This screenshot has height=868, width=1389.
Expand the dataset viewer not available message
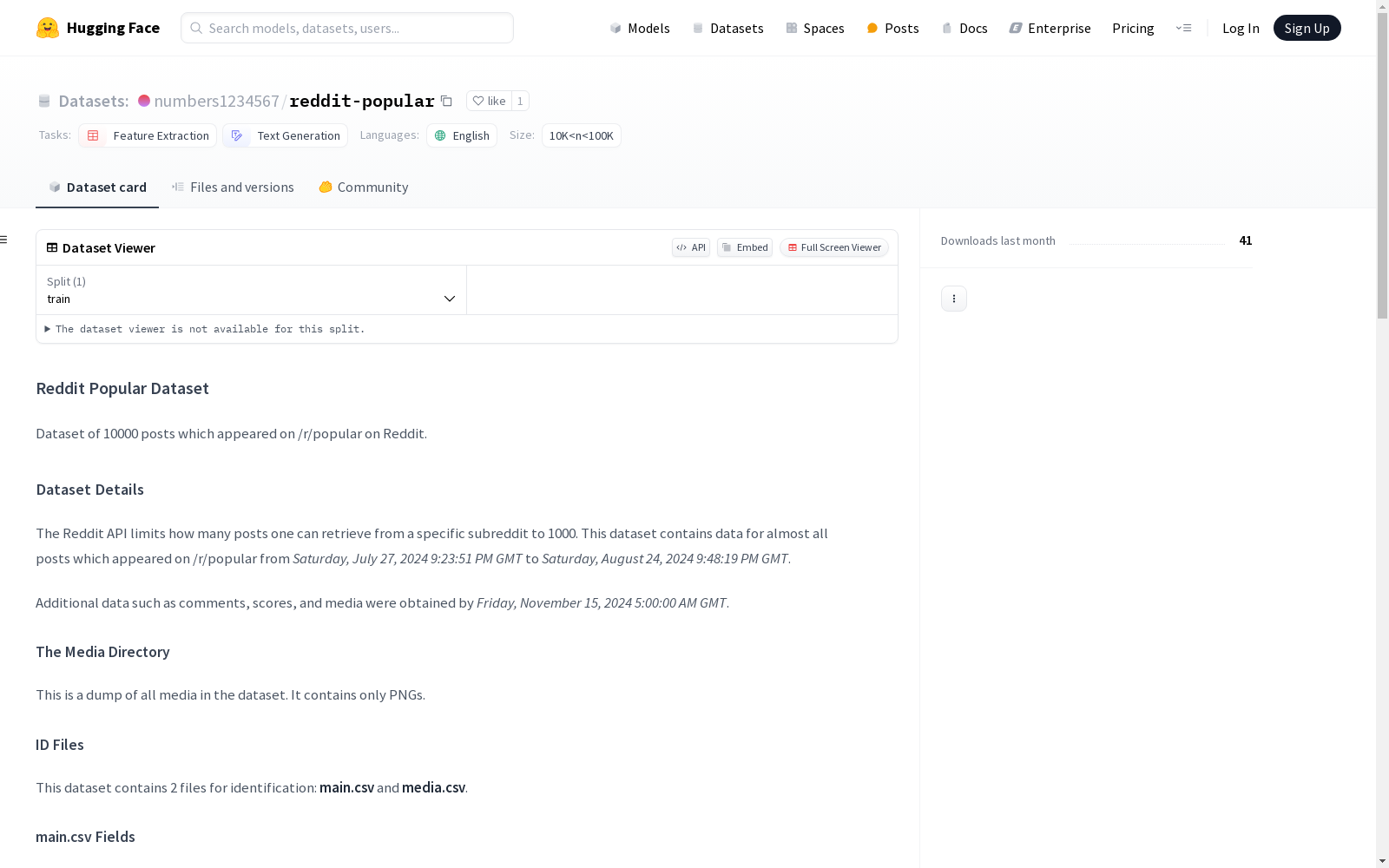[205, 329]
